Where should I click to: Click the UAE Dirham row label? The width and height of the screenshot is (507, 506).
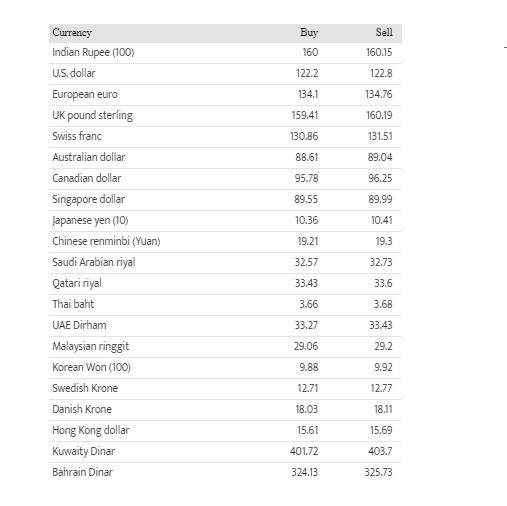click(x=79, y=325)
